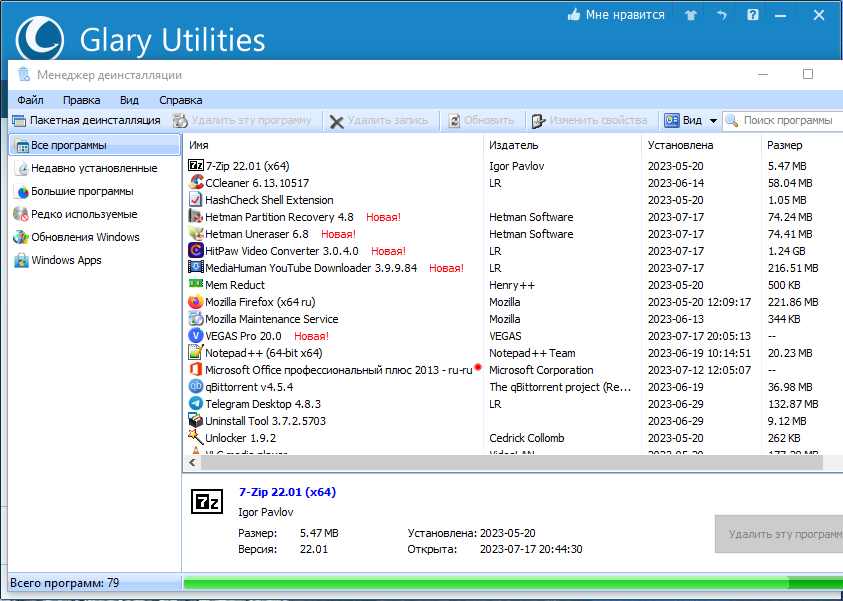Select the Telegram Desktop icon

point(196,404)
